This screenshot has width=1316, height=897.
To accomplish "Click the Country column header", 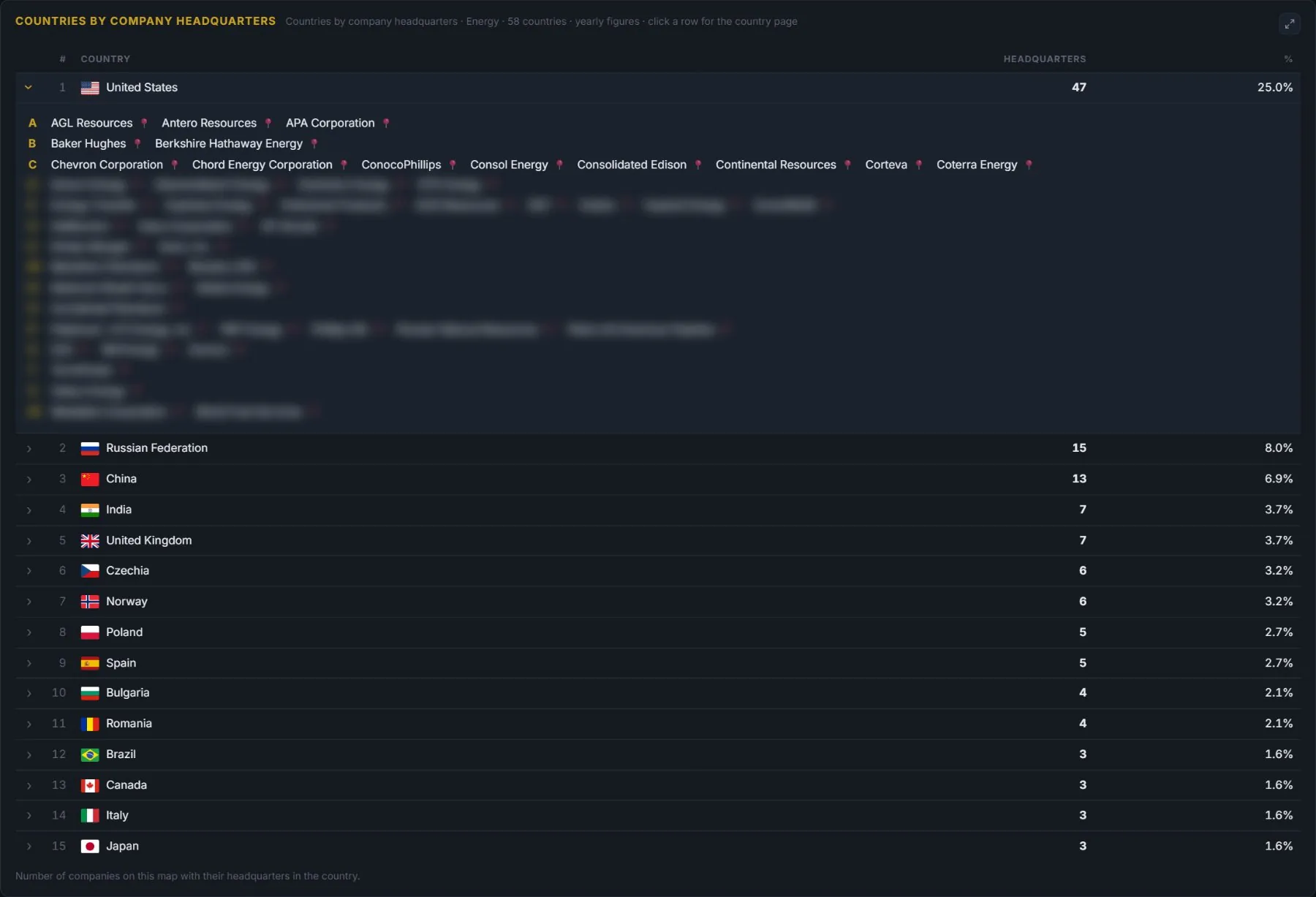I will point(105,59).
